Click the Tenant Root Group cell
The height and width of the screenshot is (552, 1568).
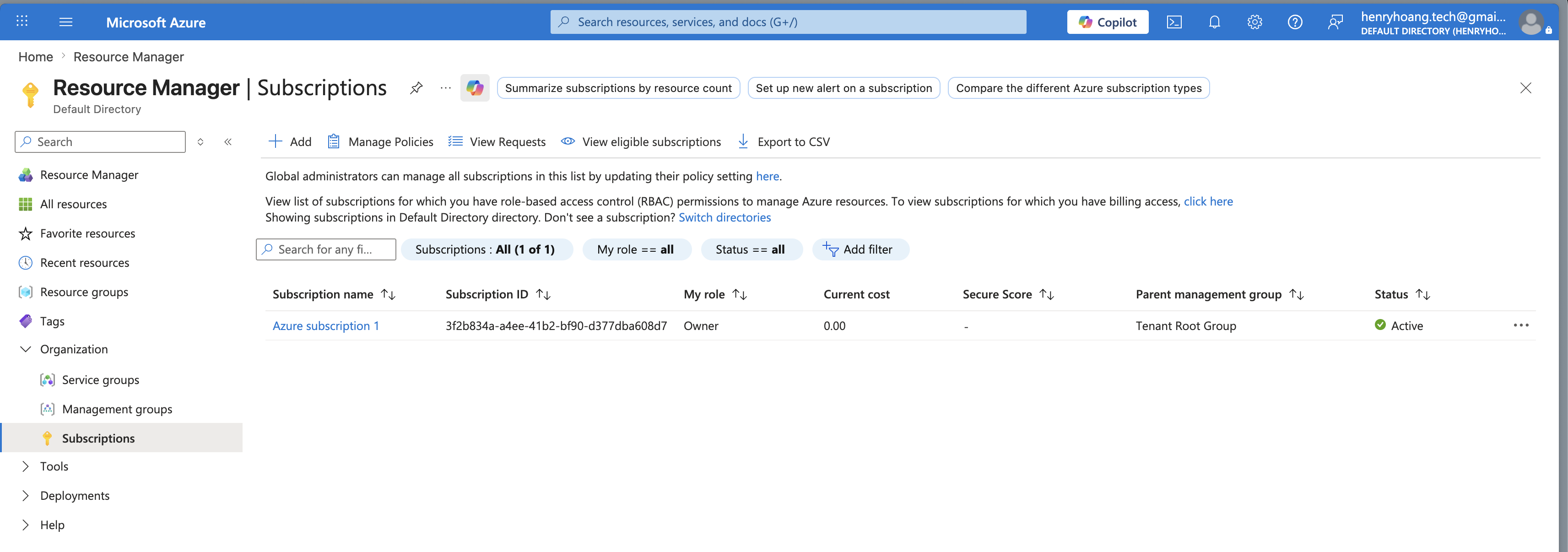(1186, 325)
